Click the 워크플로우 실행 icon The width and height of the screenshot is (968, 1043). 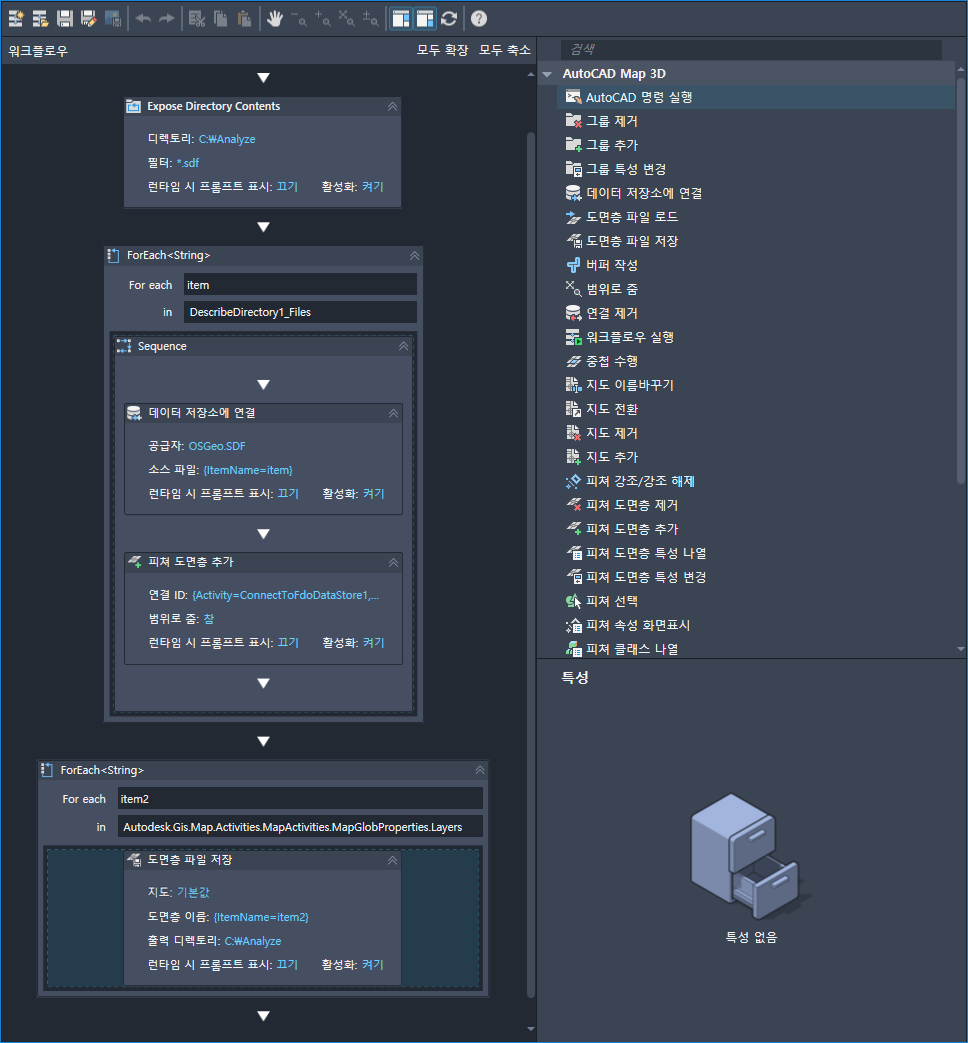pyautogui.click(x=573, y=337)
